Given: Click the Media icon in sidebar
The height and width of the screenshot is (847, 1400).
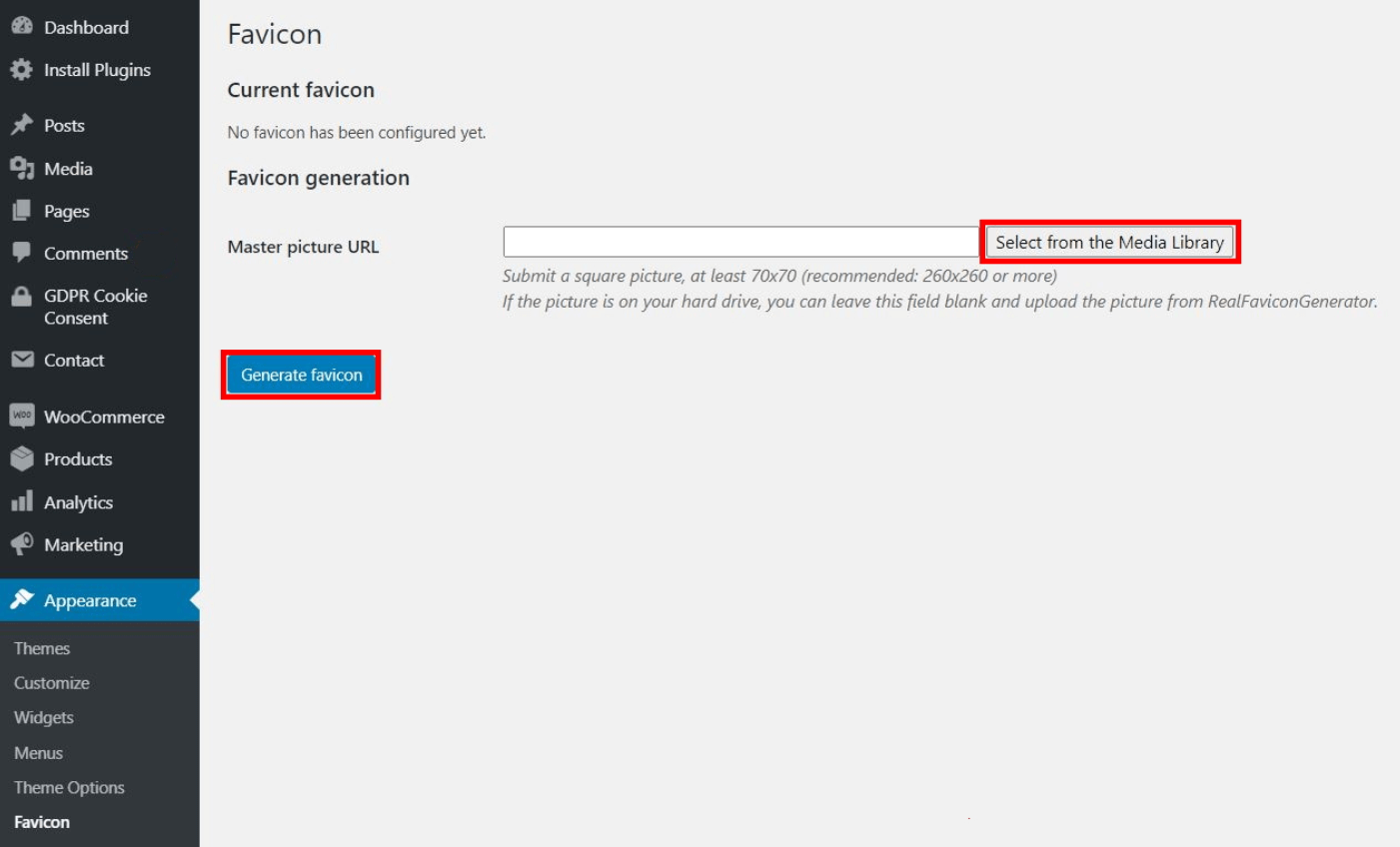Looking at the screenshot, I should tap(22, 168).
